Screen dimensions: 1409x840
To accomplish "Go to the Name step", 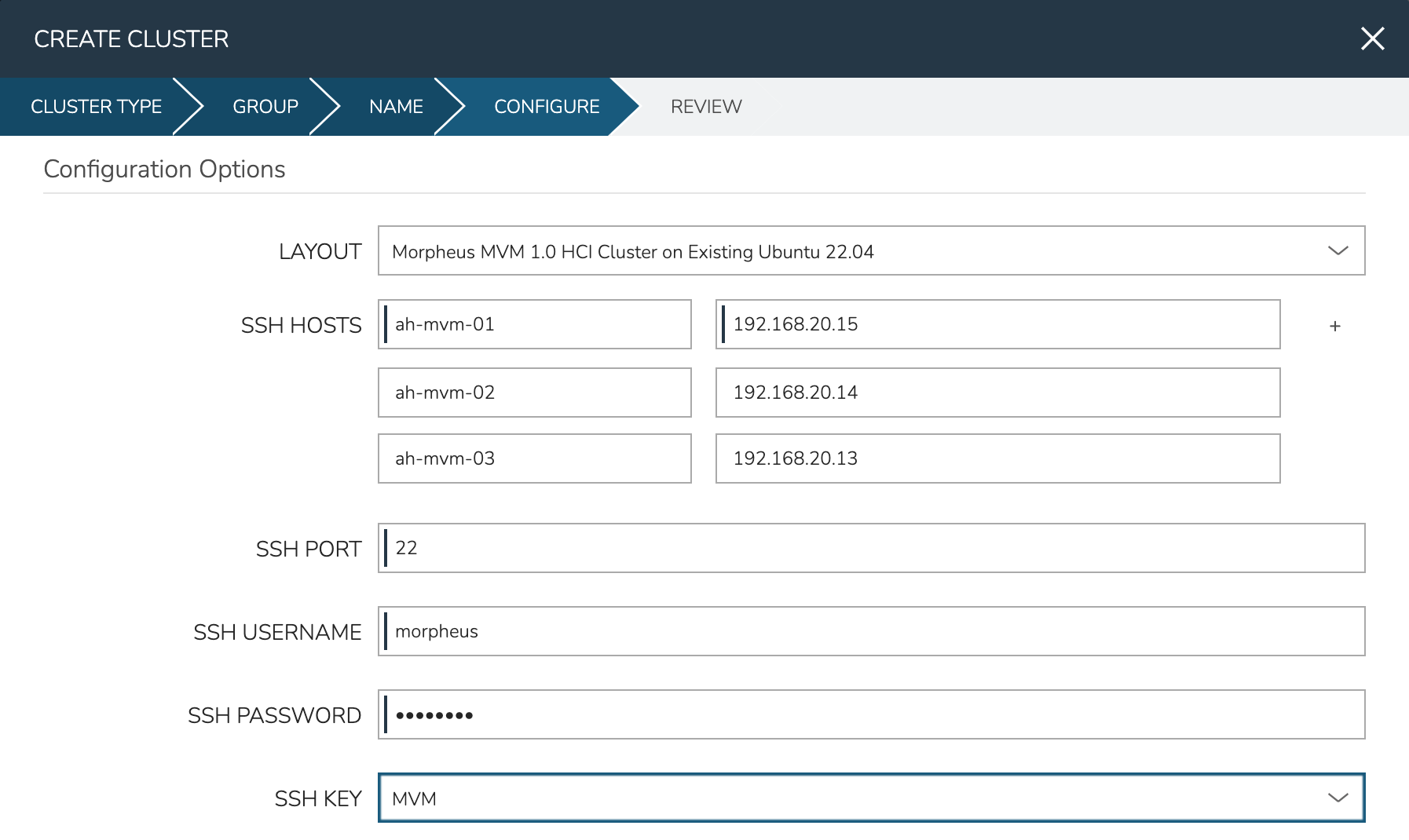I will click(396, 107).
